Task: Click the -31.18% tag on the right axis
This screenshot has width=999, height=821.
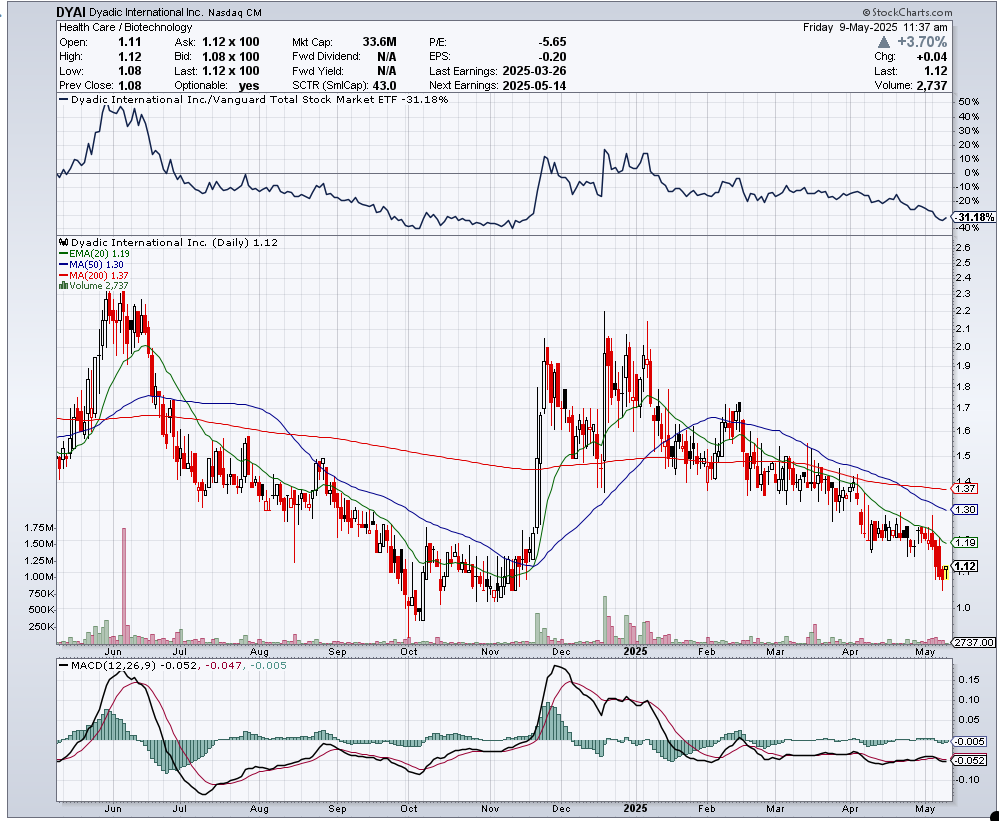Action: click(974, 217)
